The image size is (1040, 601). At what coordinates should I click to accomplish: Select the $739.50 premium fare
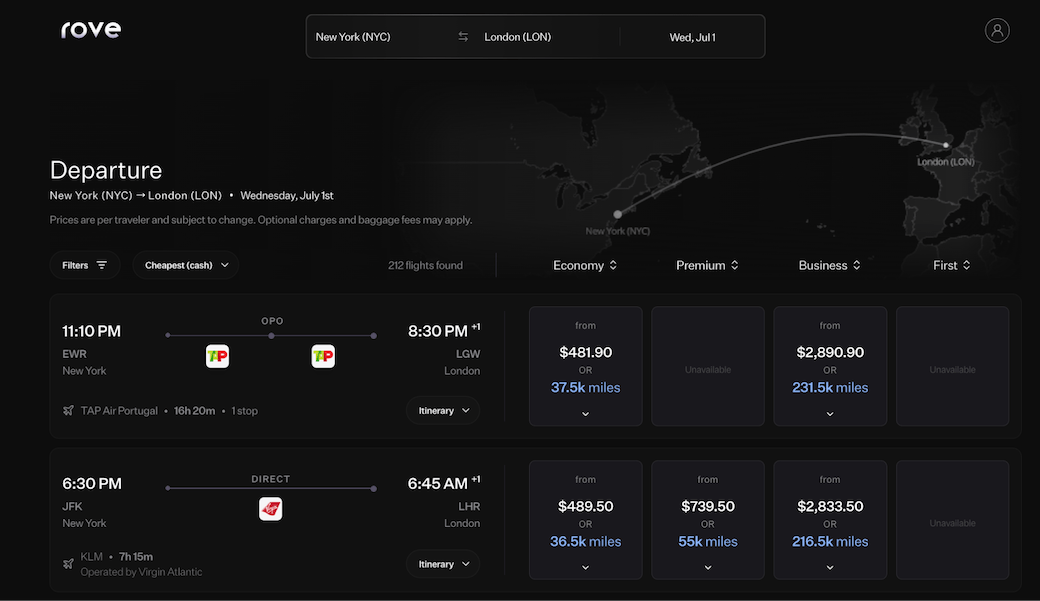point(707,520)
